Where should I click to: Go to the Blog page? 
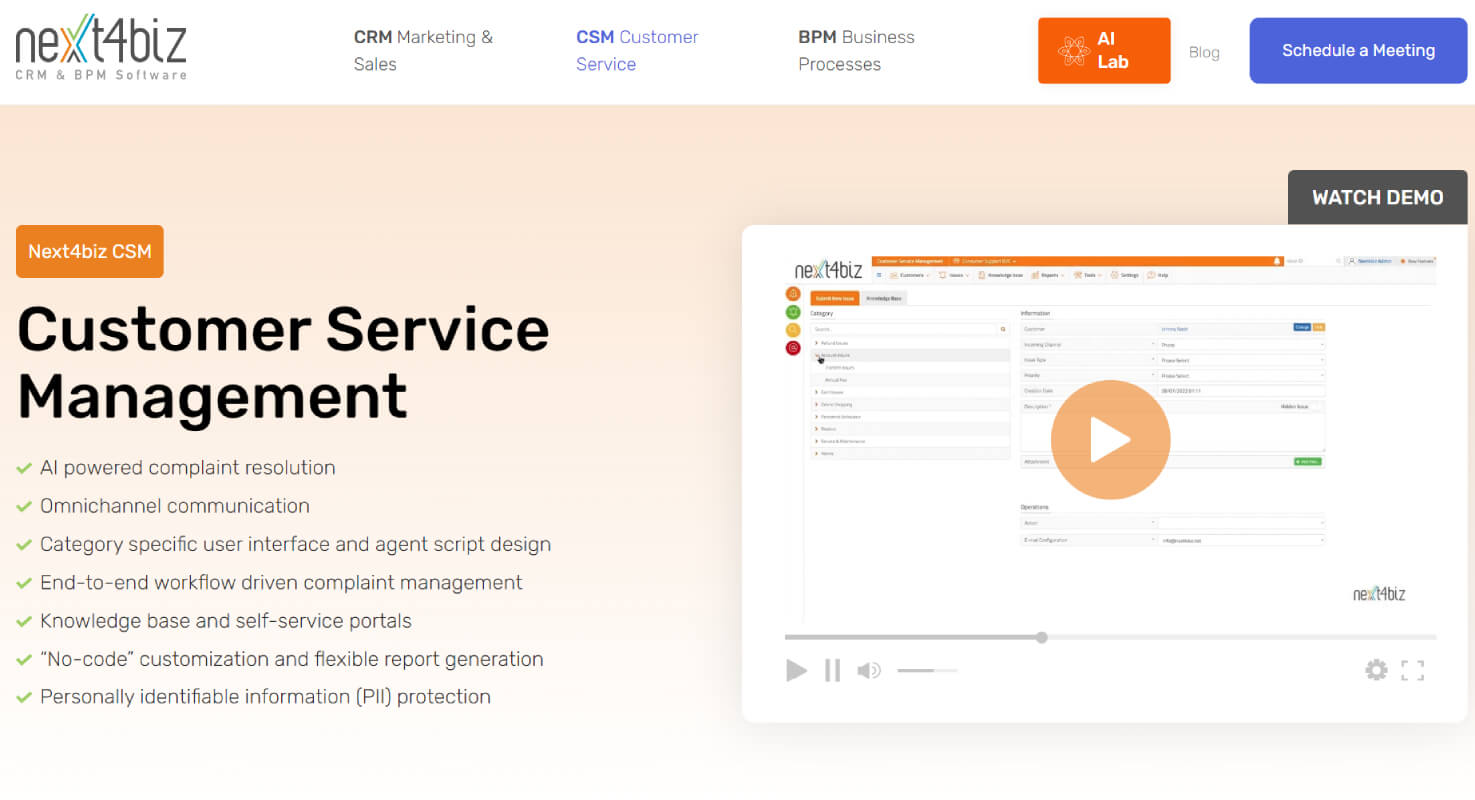[x=1204, y=52]
